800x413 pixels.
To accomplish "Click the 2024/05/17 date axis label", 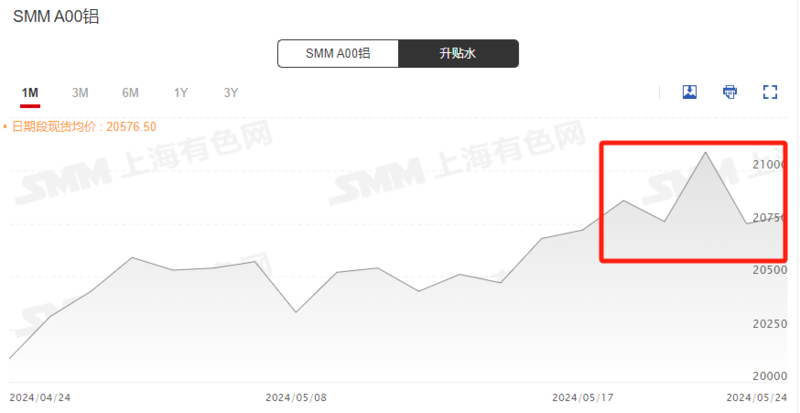I will point(583,397).
